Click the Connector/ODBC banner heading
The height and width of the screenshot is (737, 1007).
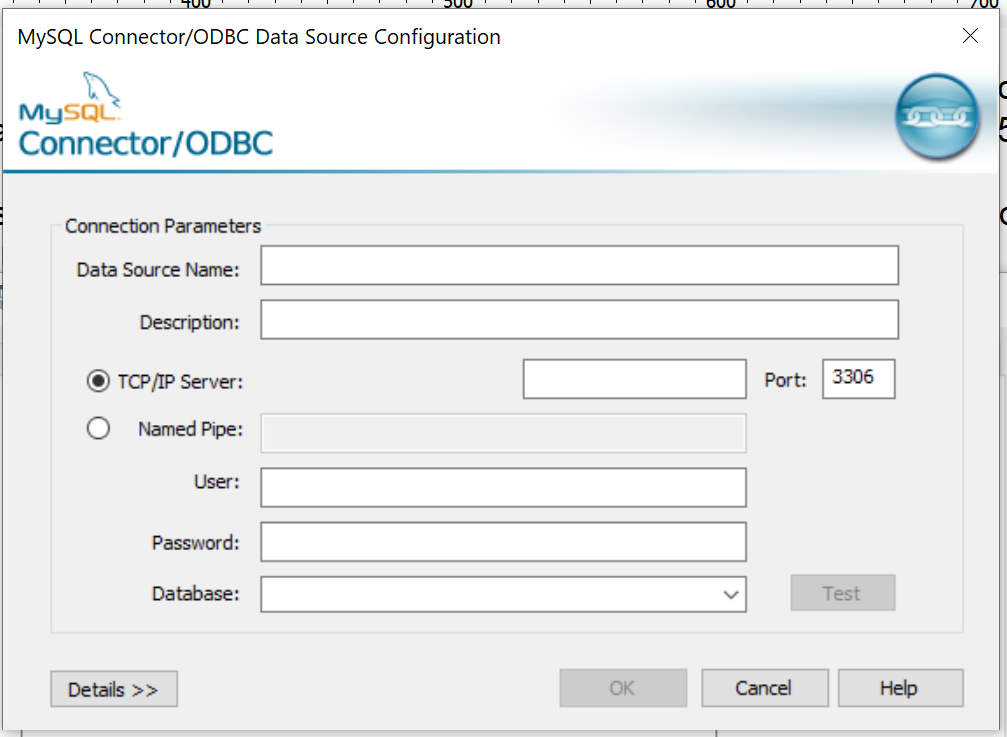146,142
